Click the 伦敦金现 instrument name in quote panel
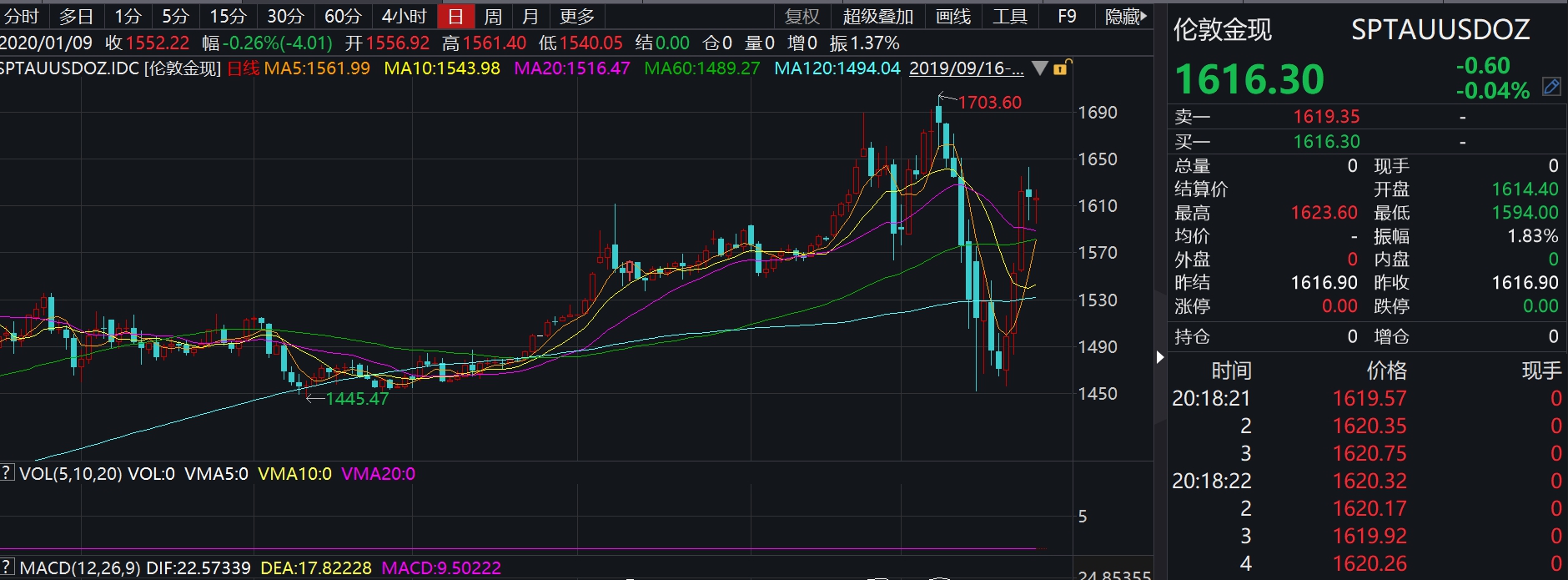Screen dimensions: 1568x580 tap(1223, 30)
